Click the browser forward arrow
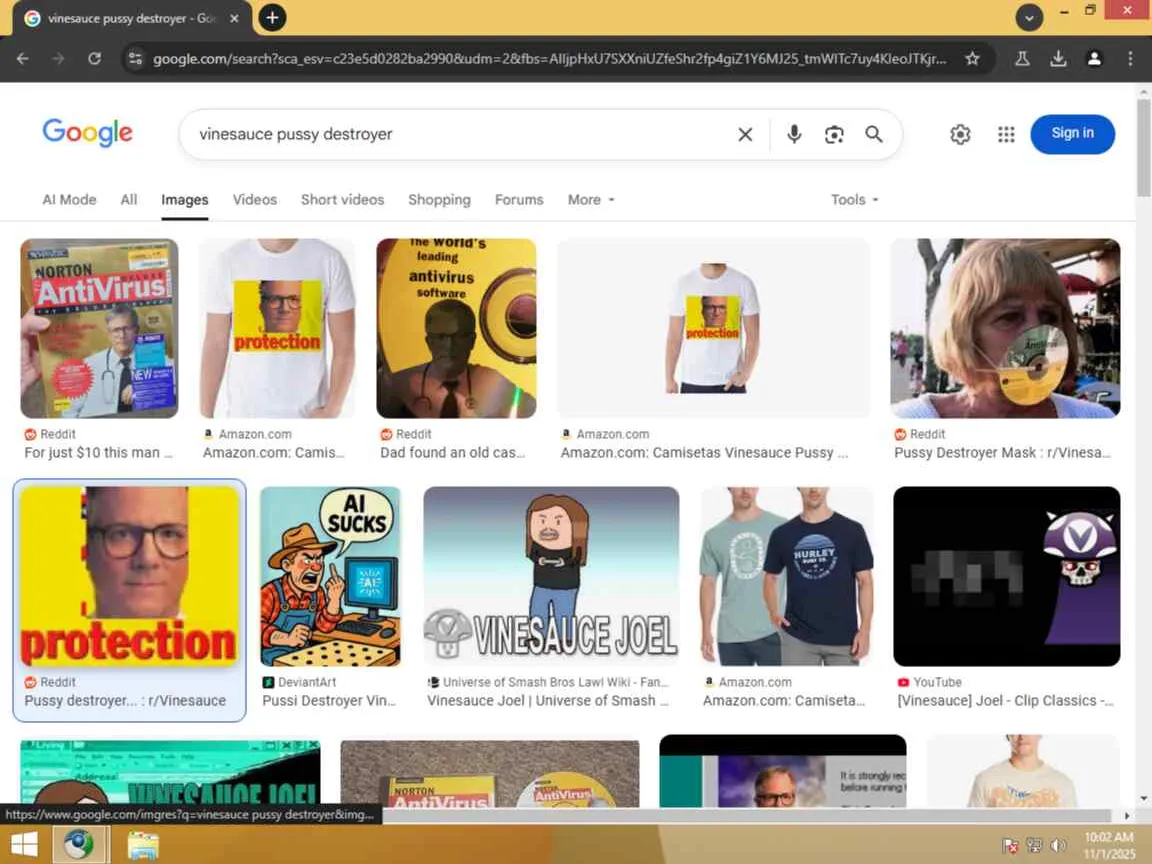The width and height of the screenshot is (1152, 864). click(58, 59)
